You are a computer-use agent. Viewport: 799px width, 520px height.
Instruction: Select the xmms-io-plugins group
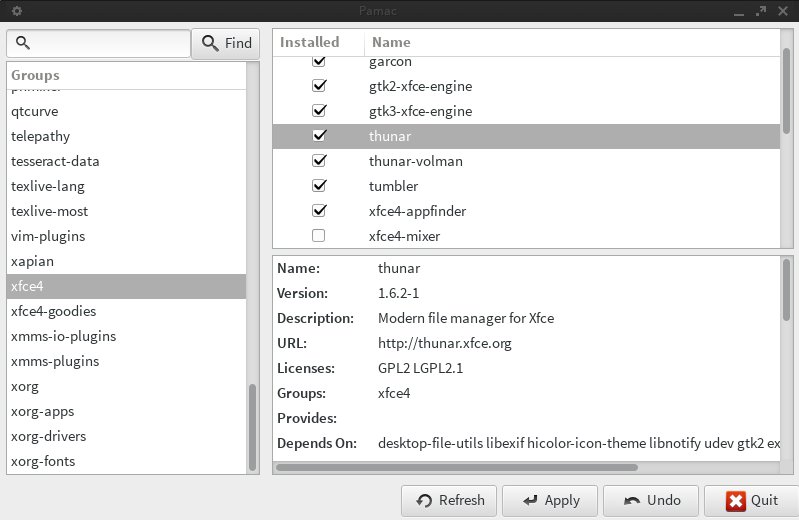[126, 336]
